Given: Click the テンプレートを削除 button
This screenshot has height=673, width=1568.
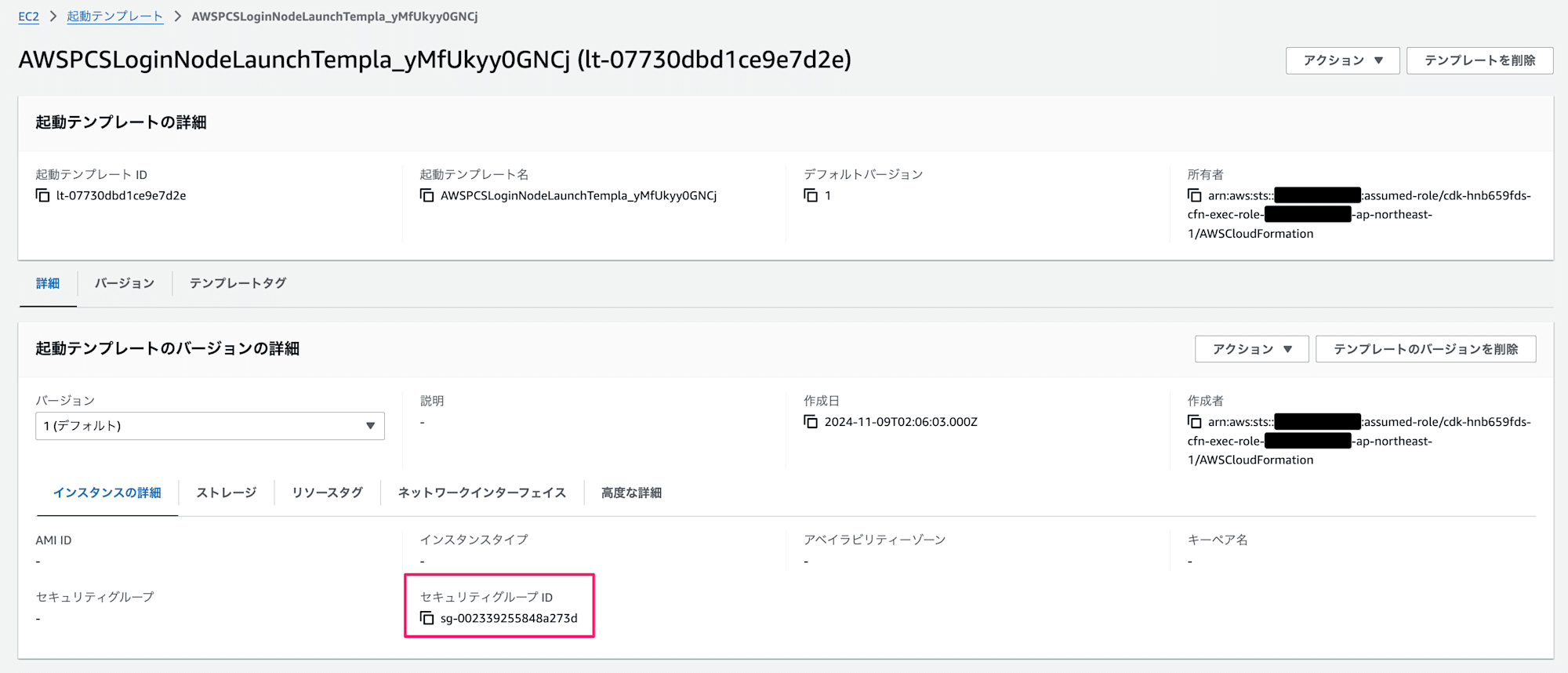Looking at the screenshot, I should pyautogui.click(x=1479, y=60).
